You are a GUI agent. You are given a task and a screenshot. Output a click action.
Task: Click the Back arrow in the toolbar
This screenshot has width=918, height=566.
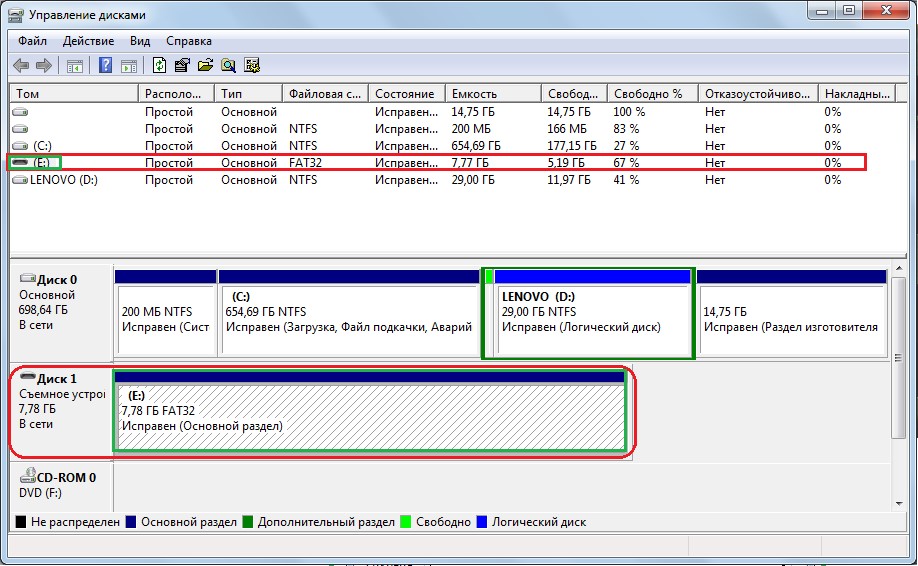tap(21, 66)
